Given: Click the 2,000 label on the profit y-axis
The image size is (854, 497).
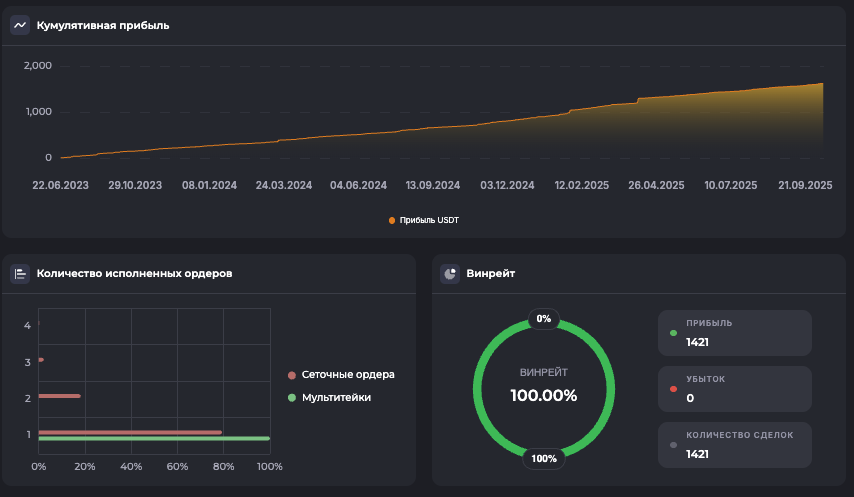Looking at the screenshot, I should click(x=37, y=66).
